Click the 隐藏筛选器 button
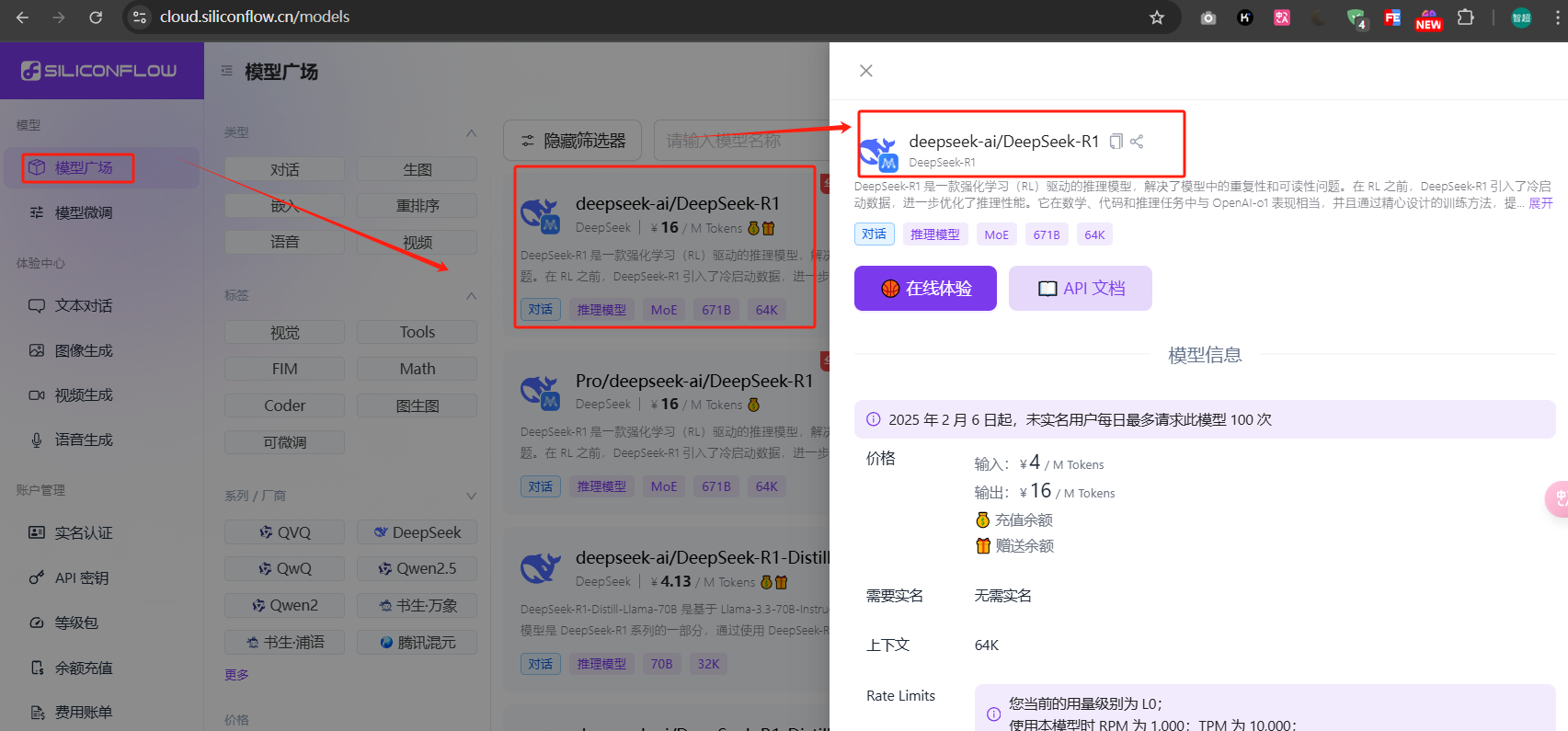 click(x=574, y=141)
